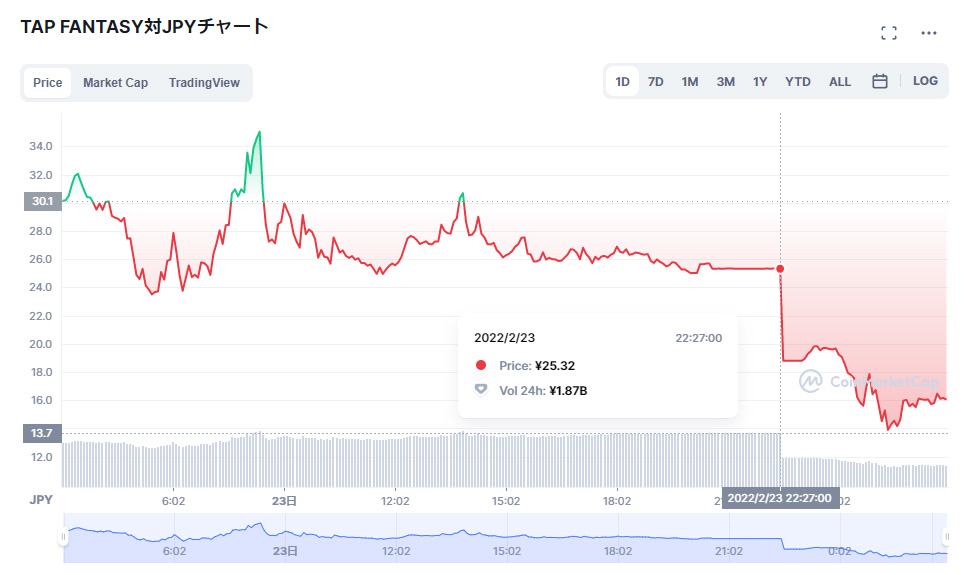This screenshot has width=967, height=575.
Task: Select the 1M time range
Action: [689, 81]
